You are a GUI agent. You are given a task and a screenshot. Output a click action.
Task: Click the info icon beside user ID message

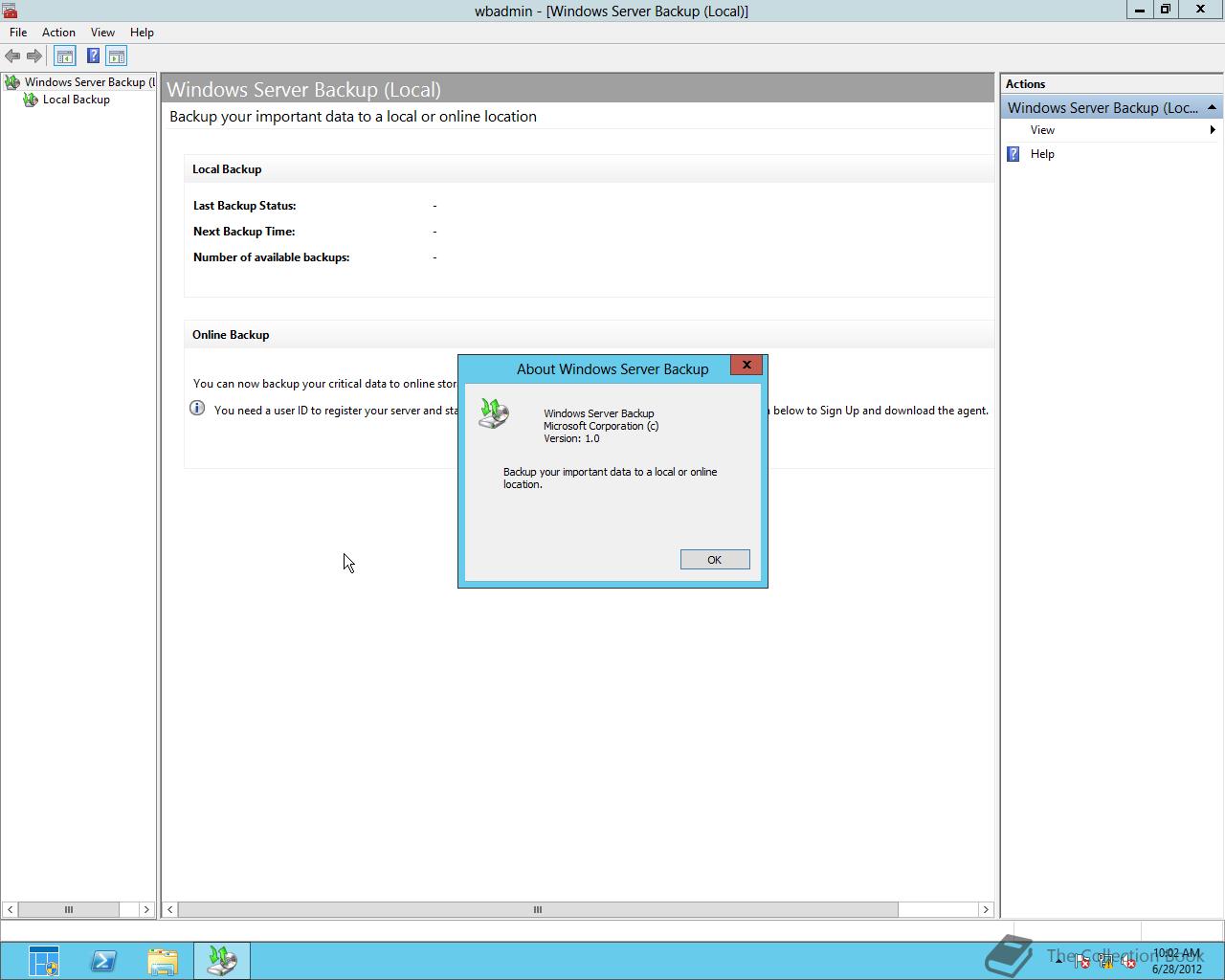[197, 409]
